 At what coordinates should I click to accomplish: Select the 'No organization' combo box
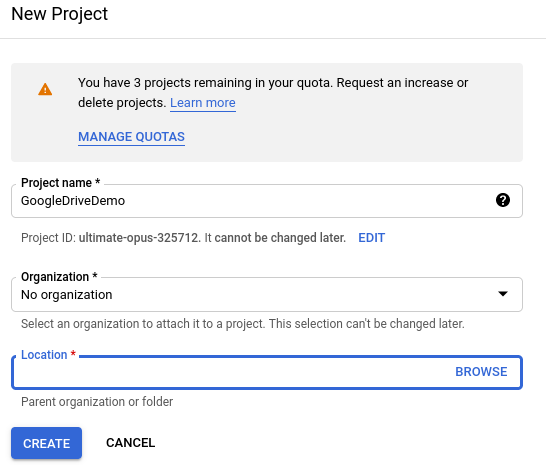coord(267,295)
